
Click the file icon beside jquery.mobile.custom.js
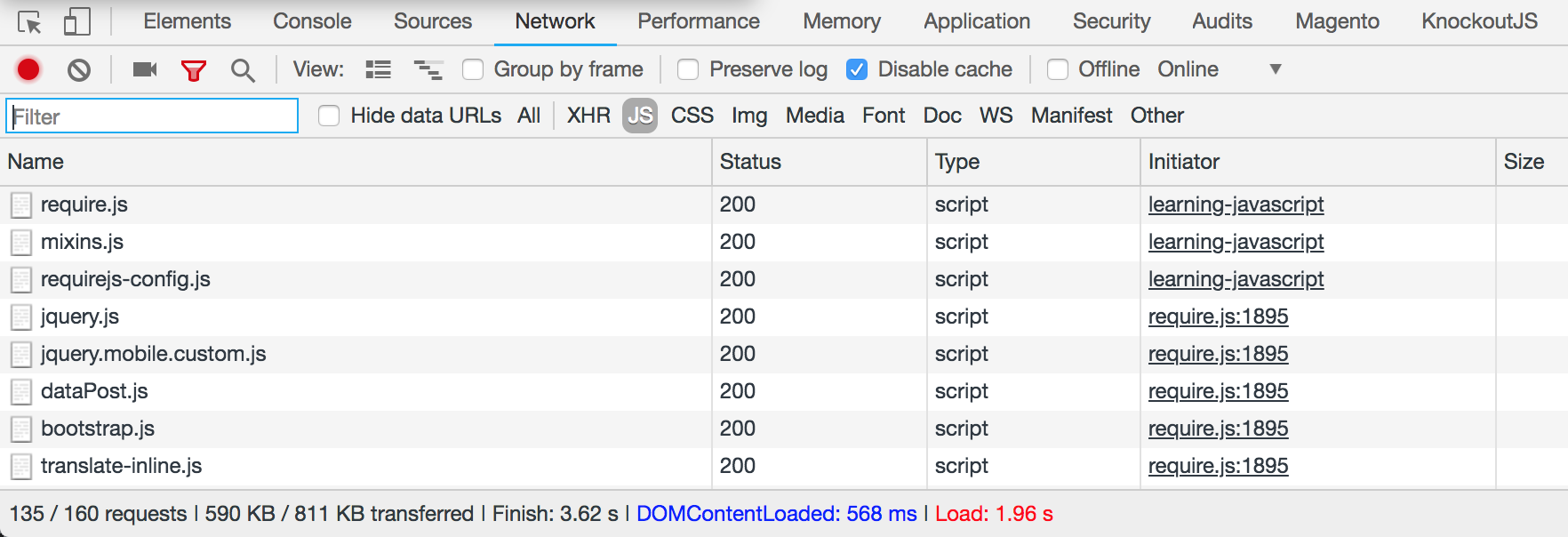click(21, 355)
